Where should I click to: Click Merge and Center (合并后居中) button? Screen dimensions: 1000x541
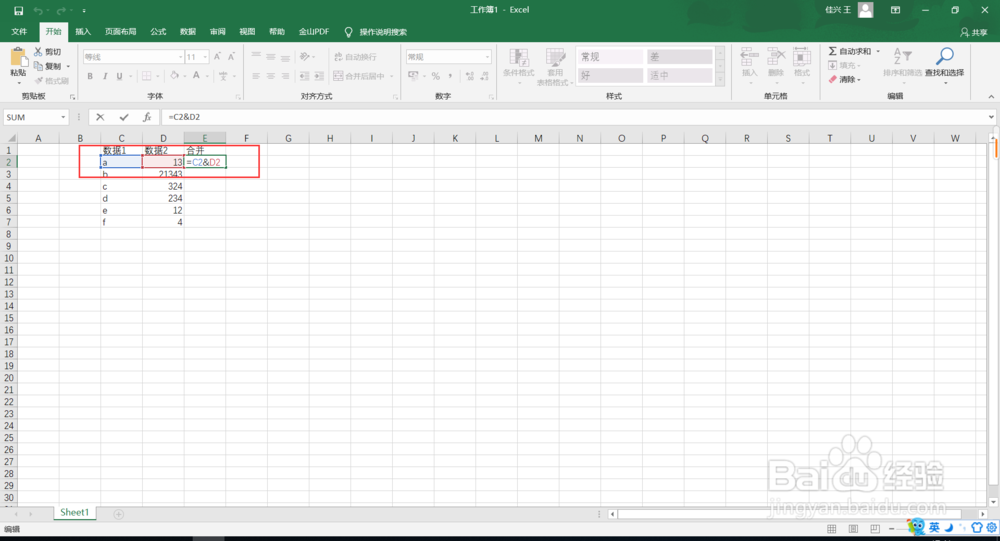click(x=359, y=76)
